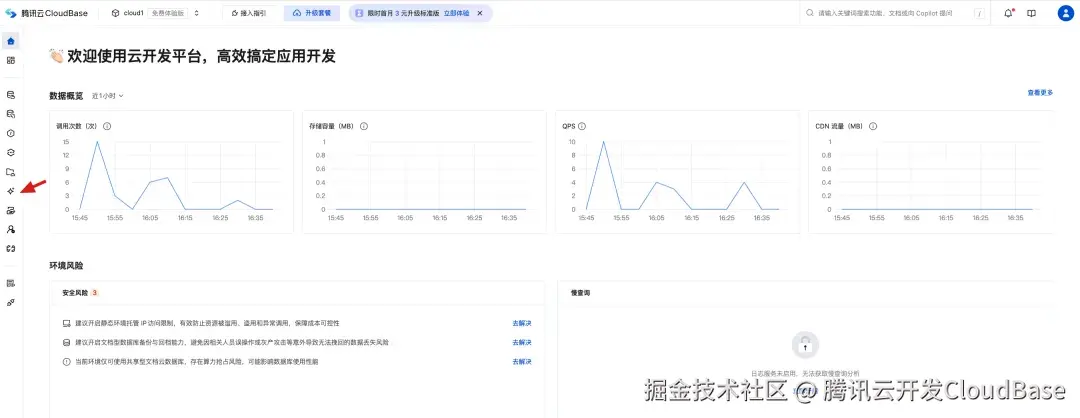Image resolution: width=1080 pixels, height=418 pixels.
Task: Open the bottom rocket icon in sidebar
Action: 10,302
